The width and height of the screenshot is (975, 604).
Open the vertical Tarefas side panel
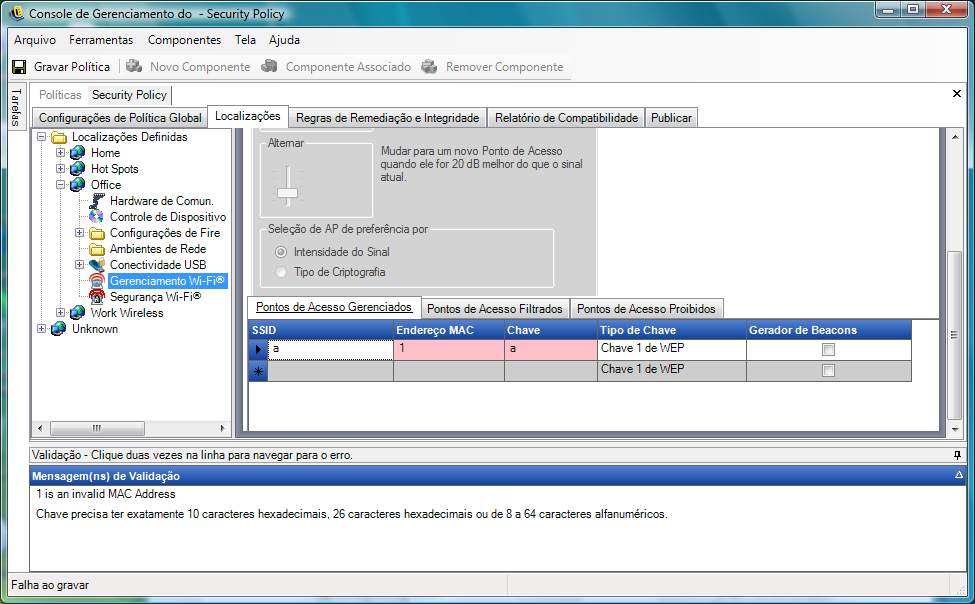17,106
